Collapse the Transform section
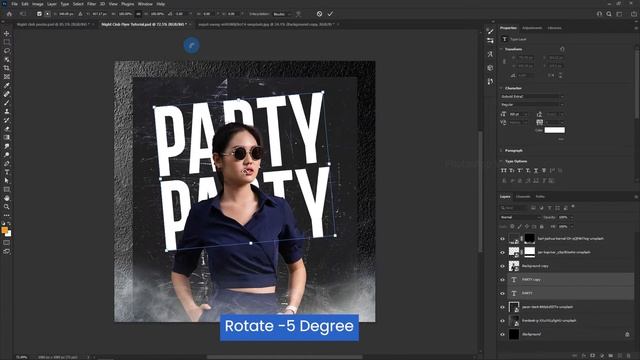 pyautogui.click(x=502, y=49)
